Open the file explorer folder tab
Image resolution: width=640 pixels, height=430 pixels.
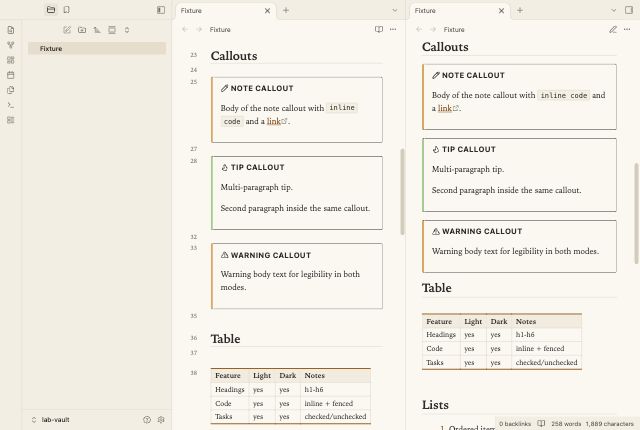click(x=51, y=10)
